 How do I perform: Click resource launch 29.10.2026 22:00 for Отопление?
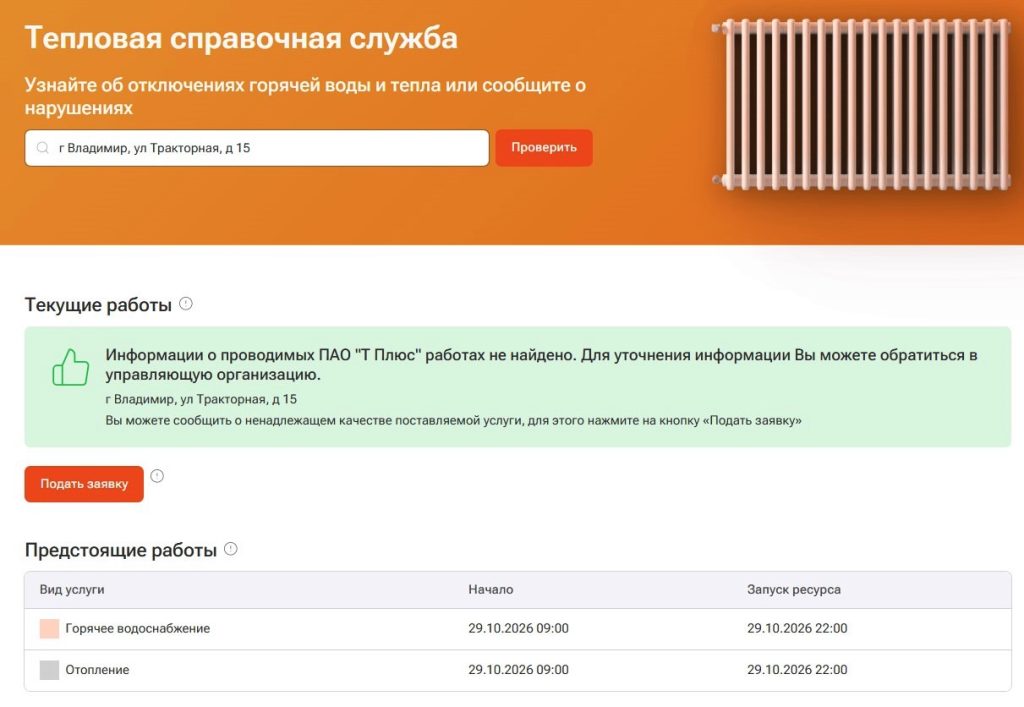click(797, 670)
